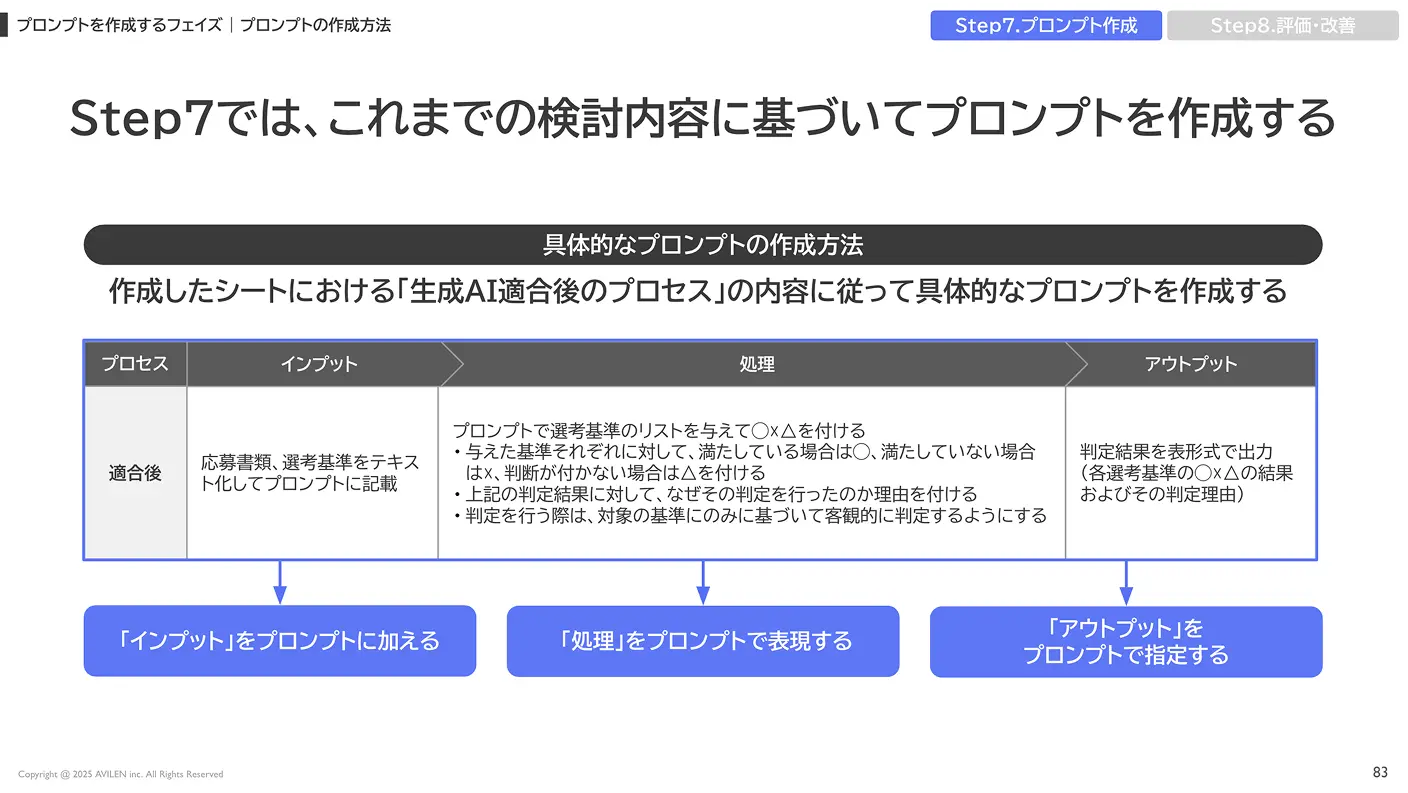
Task: Click the 具体的なプロンプトの作成方法 dark banner
Action: point(703,245)
